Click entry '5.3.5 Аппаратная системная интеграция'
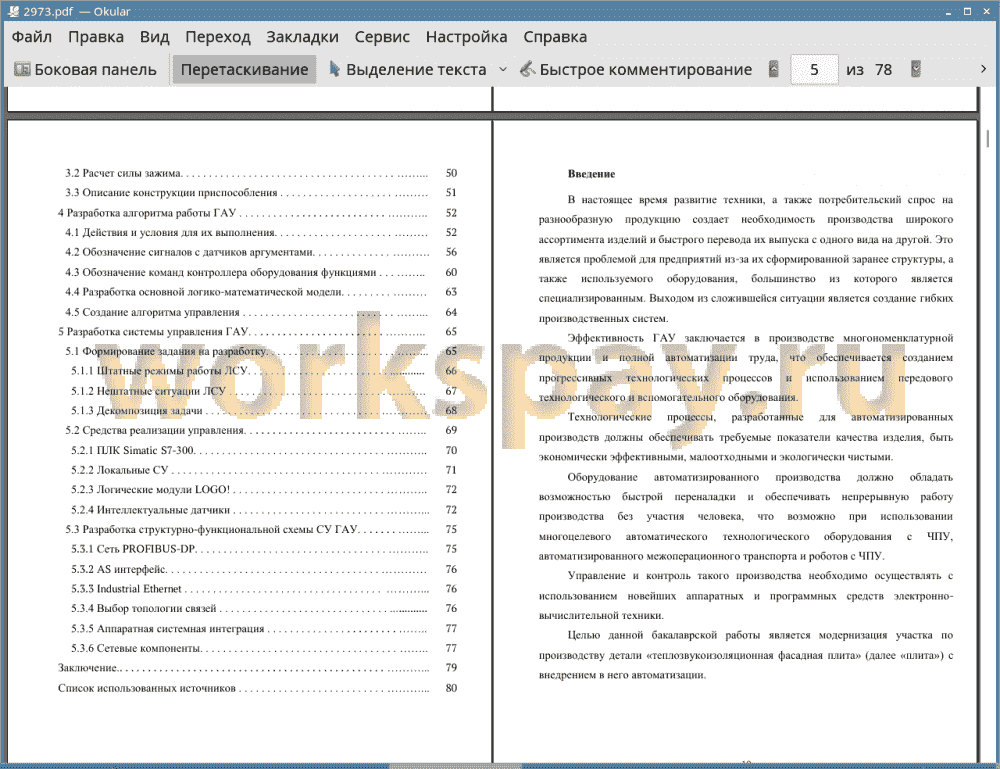Screen dimensions: 1000x769 168,629
